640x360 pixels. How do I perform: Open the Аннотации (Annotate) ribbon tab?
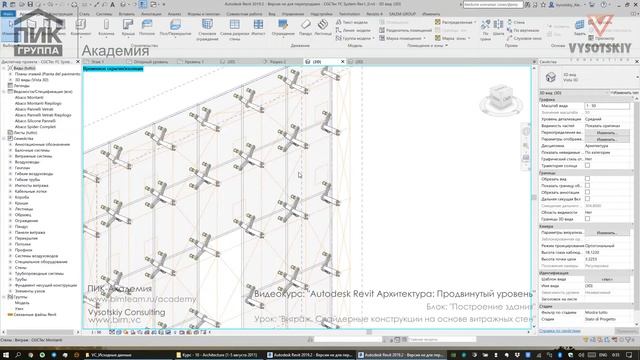point(151,14)
